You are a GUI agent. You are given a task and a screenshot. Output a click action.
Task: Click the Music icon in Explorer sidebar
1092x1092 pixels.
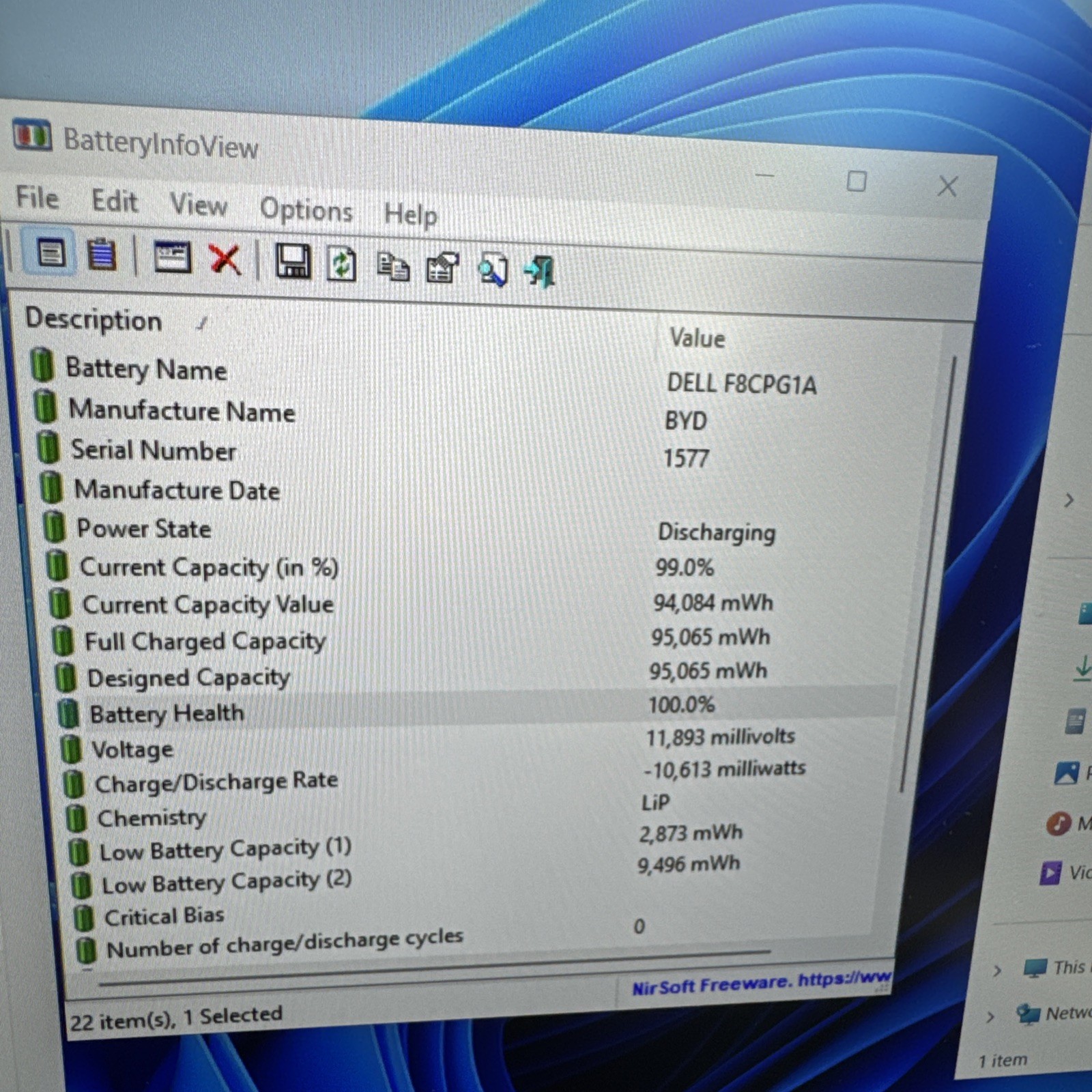point(1058,824)
